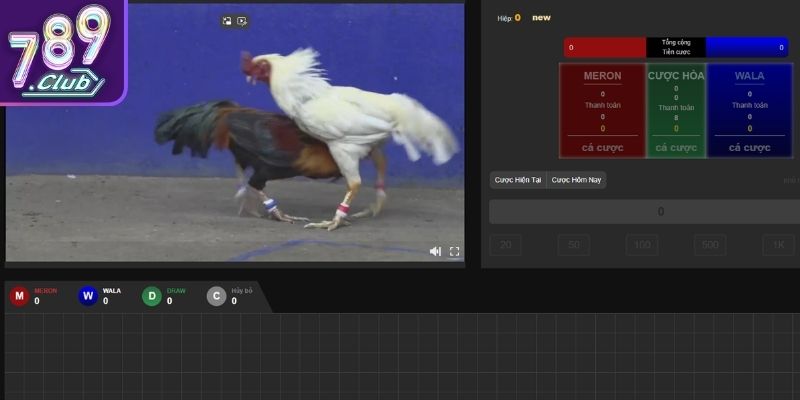800x400 pixels.
Task: Click the green D Draw circle icon
Action: [151, 296]
